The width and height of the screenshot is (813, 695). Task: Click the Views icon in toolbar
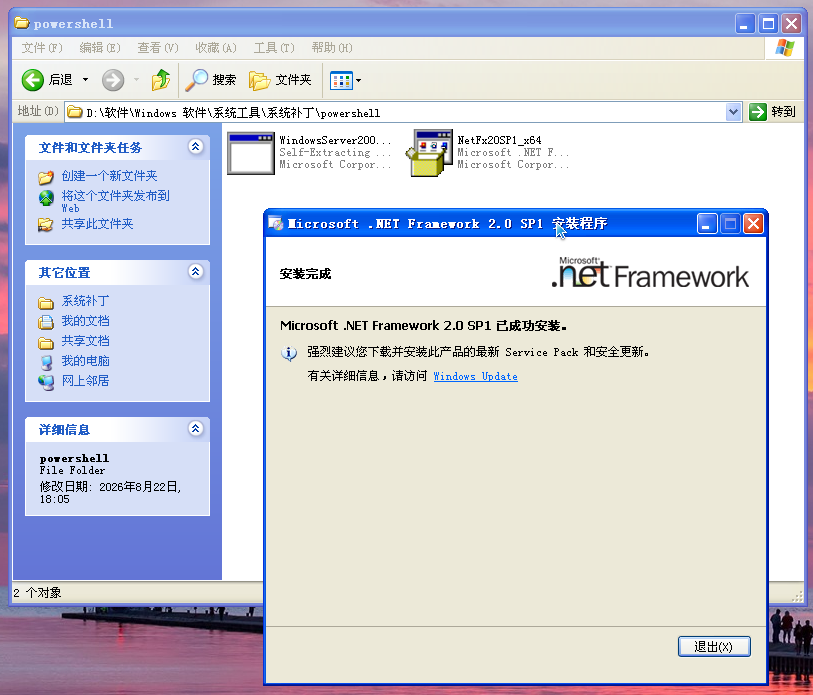[341, 80]
